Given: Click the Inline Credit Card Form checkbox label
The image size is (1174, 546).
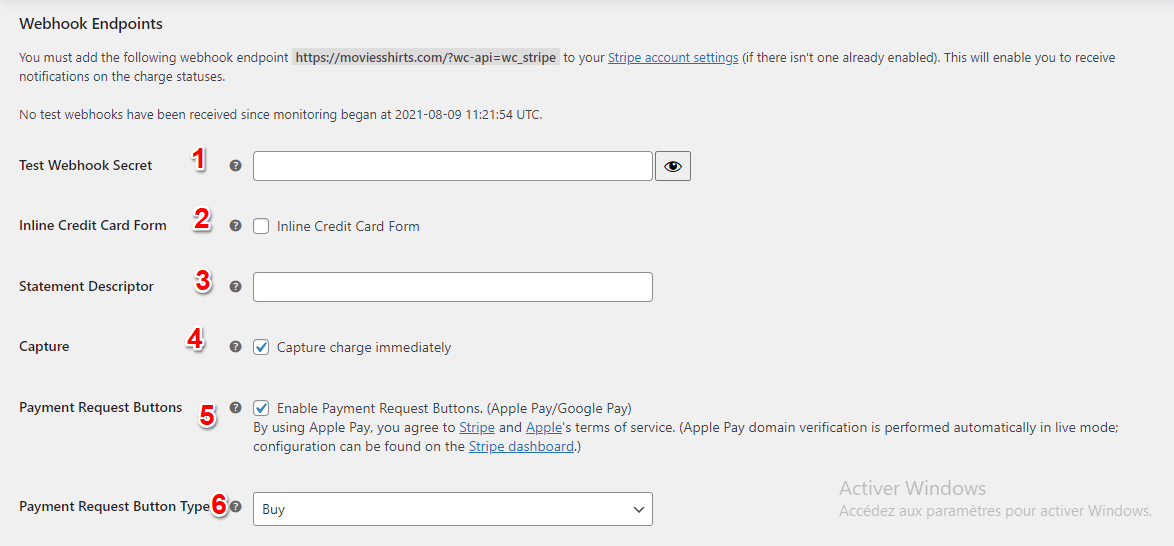Looking at the screenshot, I should [348, 227].
